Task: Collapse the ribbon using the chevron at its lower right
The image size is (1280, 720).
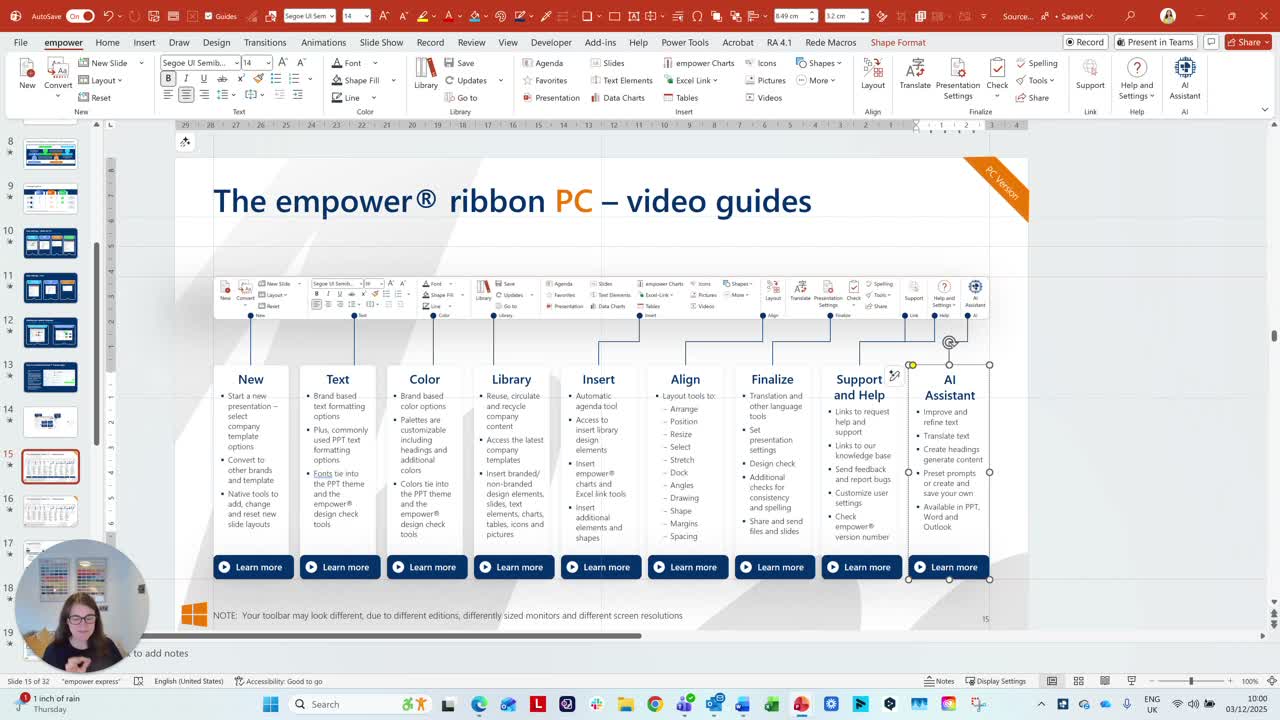Action: 1265,110
